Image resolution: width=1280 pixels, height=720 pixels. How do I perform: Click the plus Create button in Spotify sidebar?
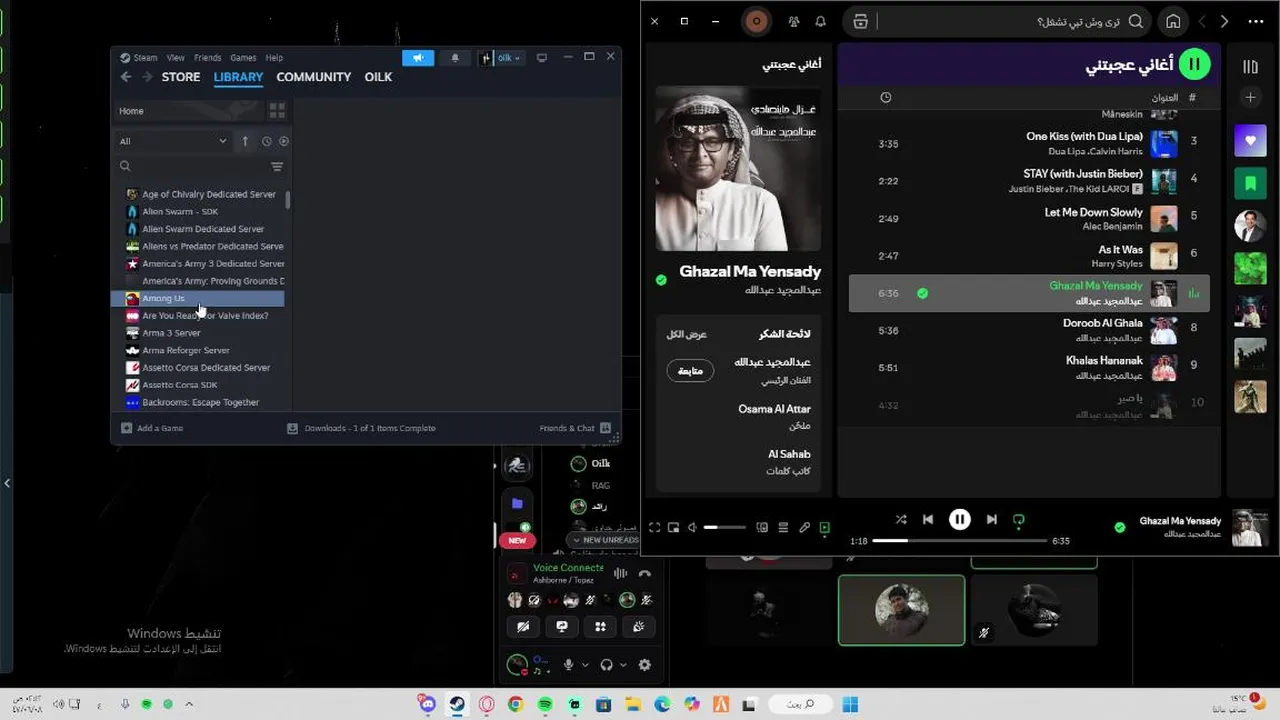click(1250, 97)
